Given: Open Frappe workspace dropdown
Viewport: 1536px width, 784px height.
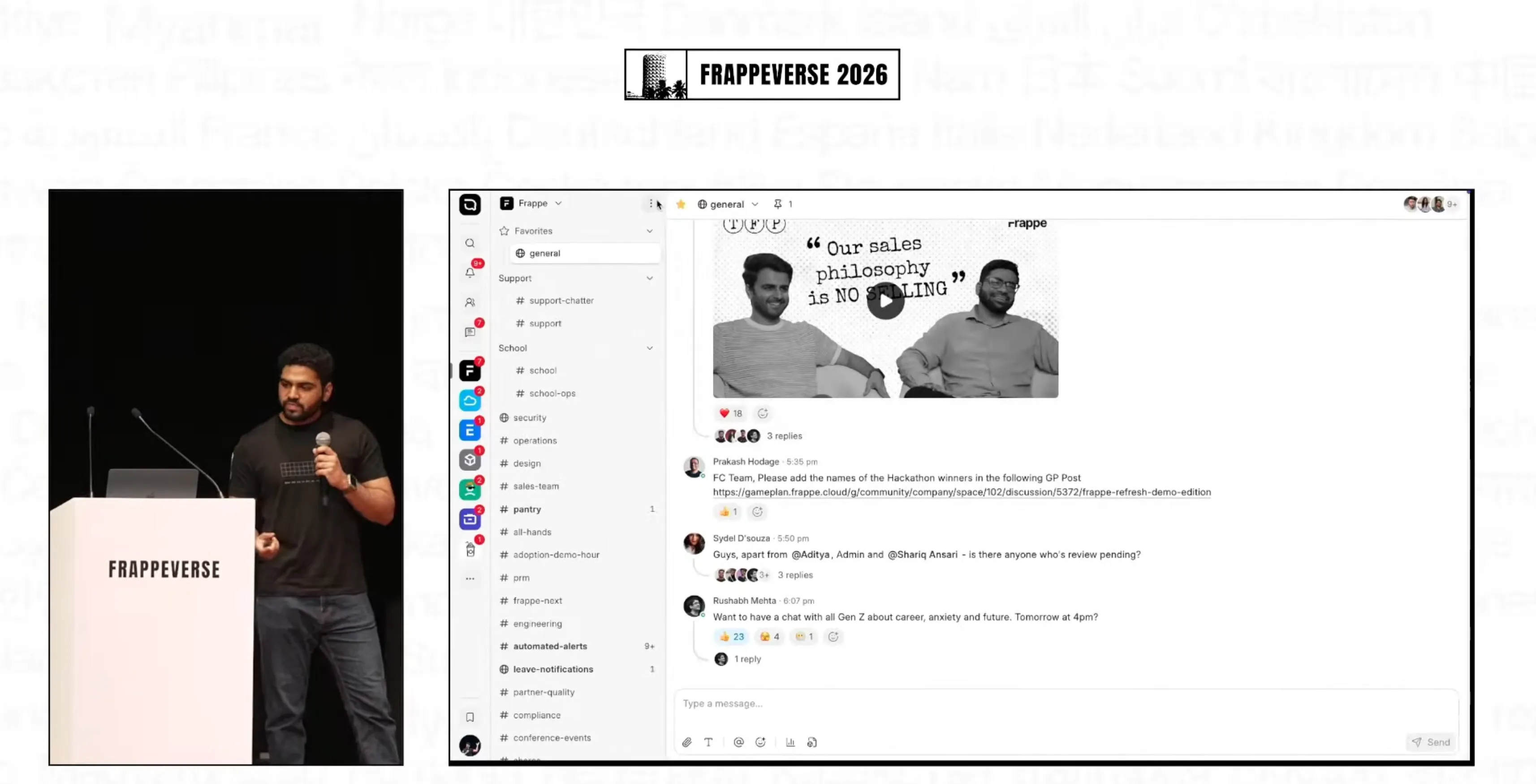Looking at the screenshot, I should point(531,203).
